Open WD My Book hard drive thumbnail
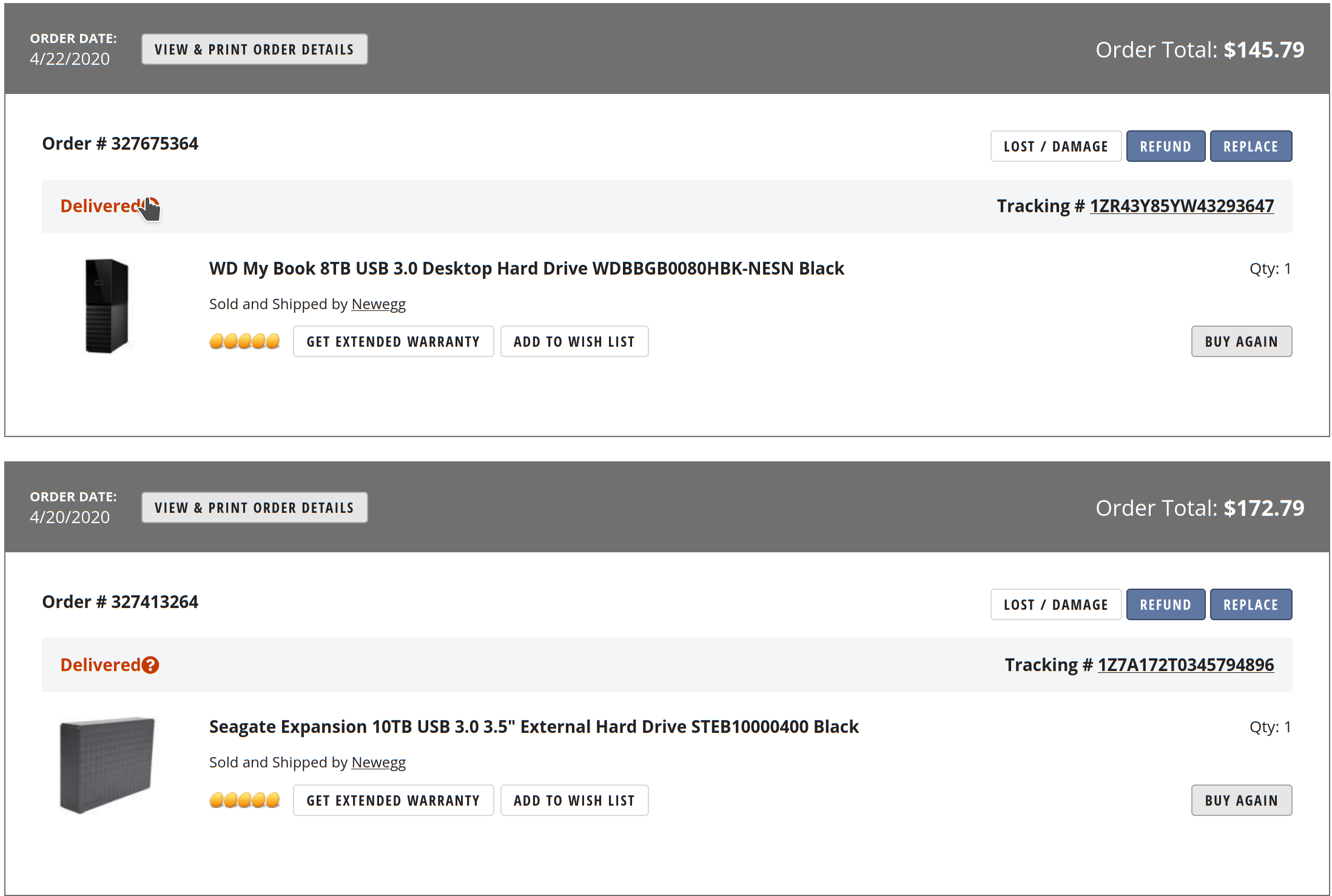 [x=107, y=306]
